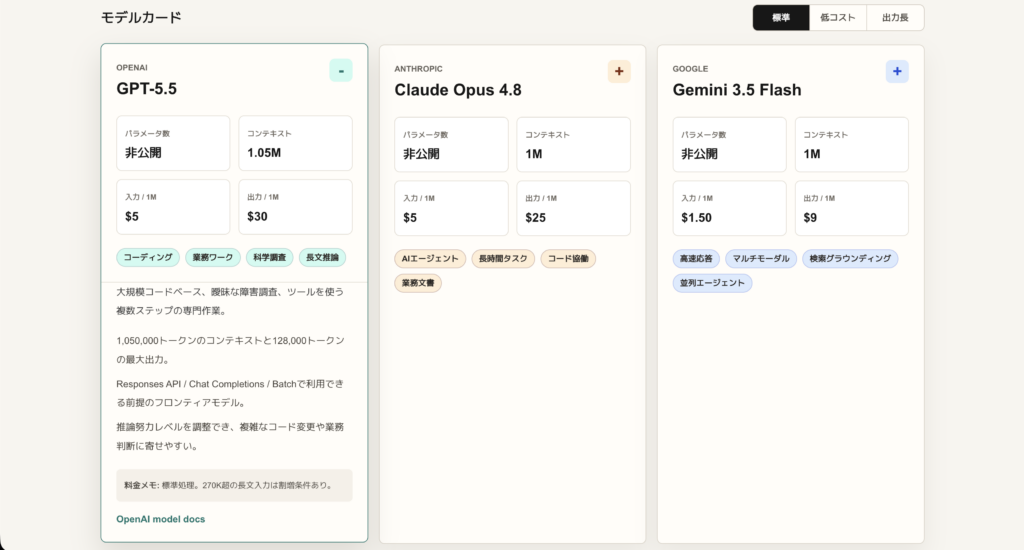The width and height of the screenshot is (1024, 550).
Task: Click the 長時間タスク tag
Action: tap(504, 259)
